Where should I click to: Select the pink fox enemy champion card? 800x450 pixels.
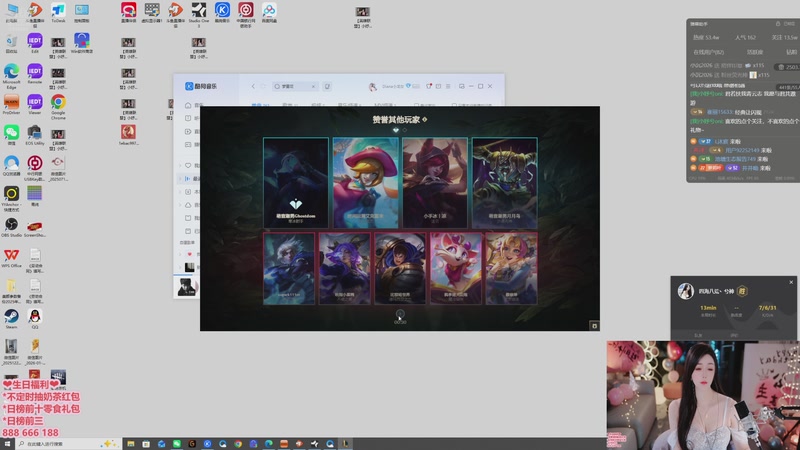[x=456, y=268]
